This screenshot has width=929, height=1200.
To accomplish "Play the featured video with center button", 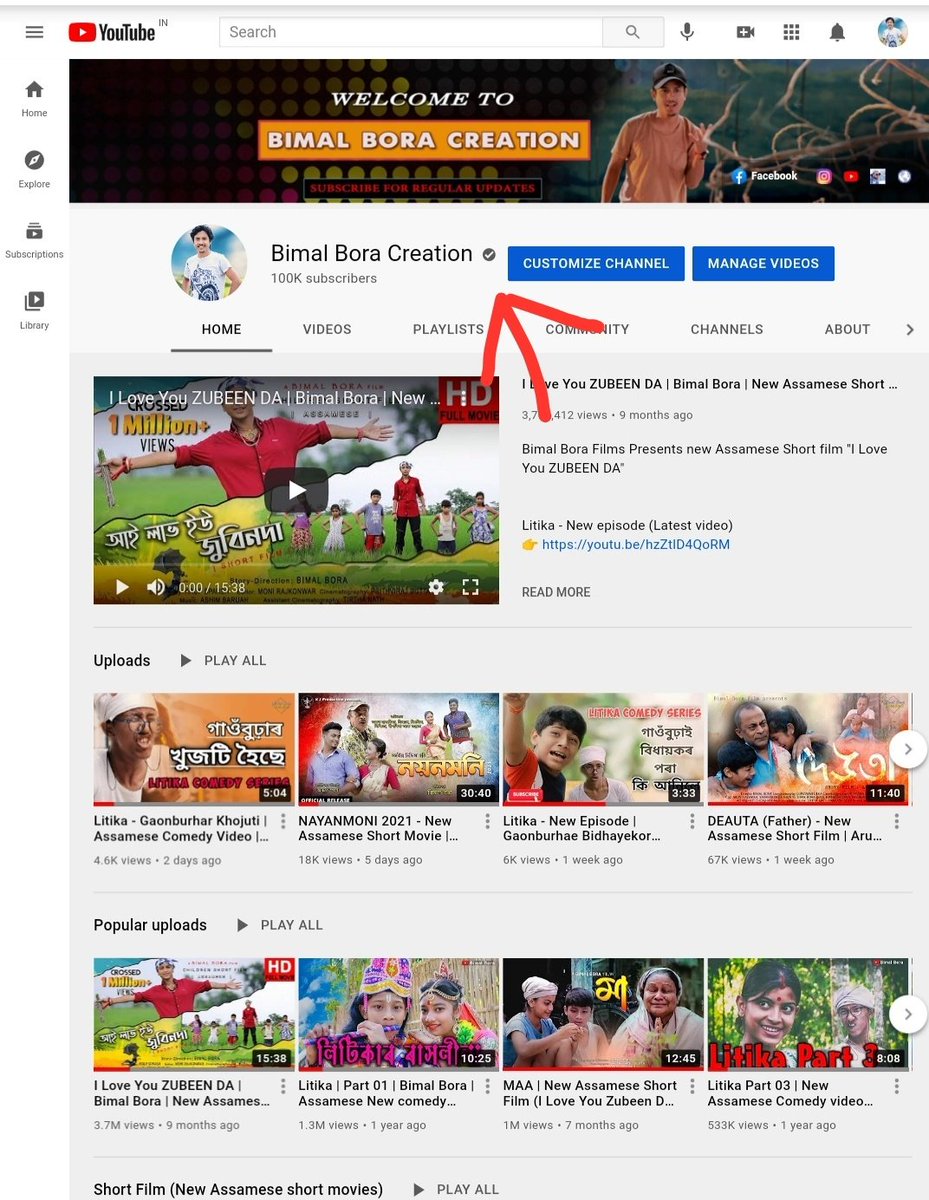I will point(296,490).
